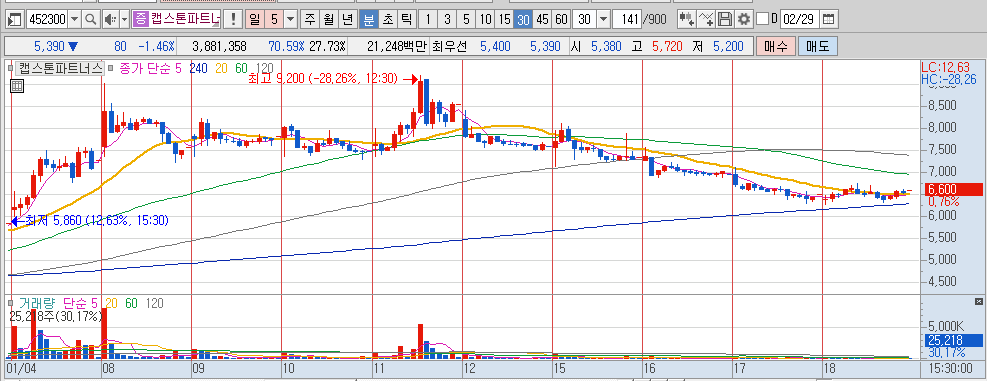Click the speaker sound icon
Image resolution: width=987 pixels, height=381 pixels.
tap(110, 20)
